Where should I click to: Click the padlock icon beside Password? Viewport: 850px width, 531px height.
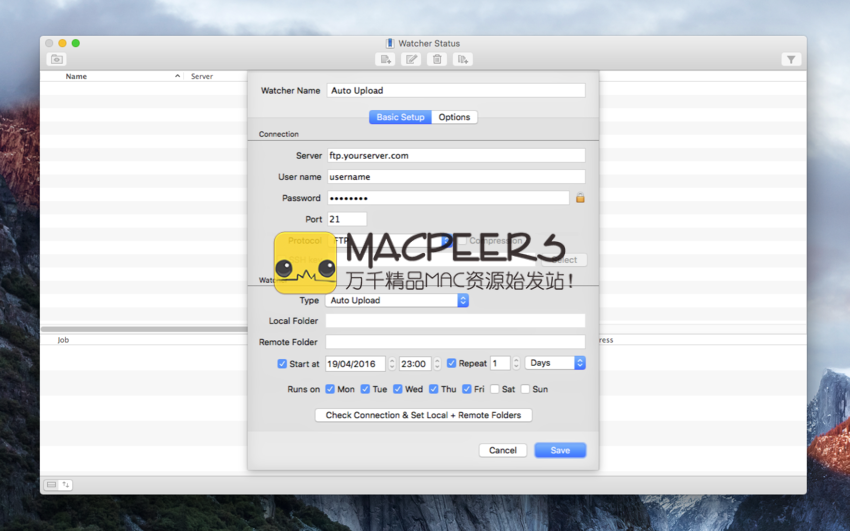[x=580, y=198]
